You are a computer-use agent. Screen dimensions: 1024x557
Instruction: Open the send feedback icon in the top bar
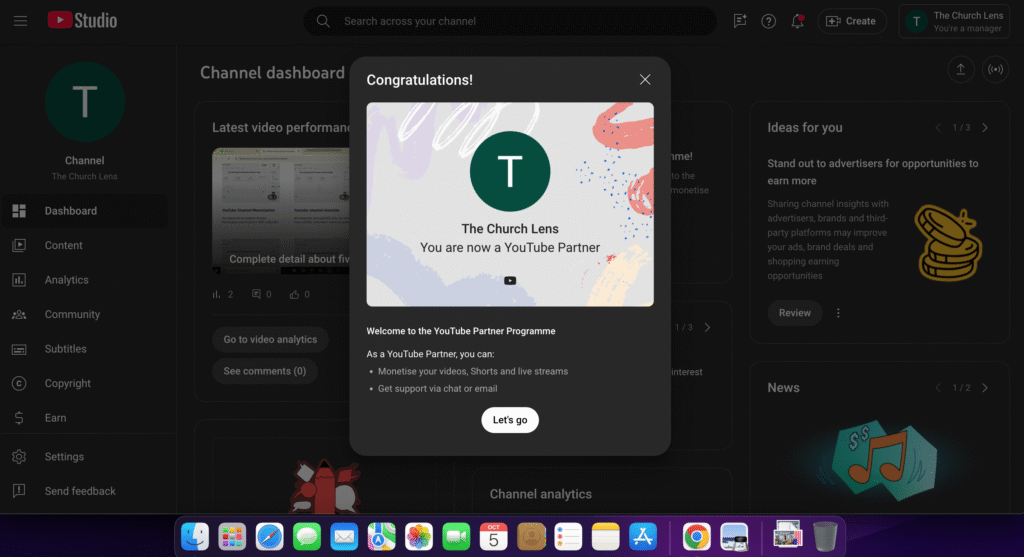(x=740, y=21)
